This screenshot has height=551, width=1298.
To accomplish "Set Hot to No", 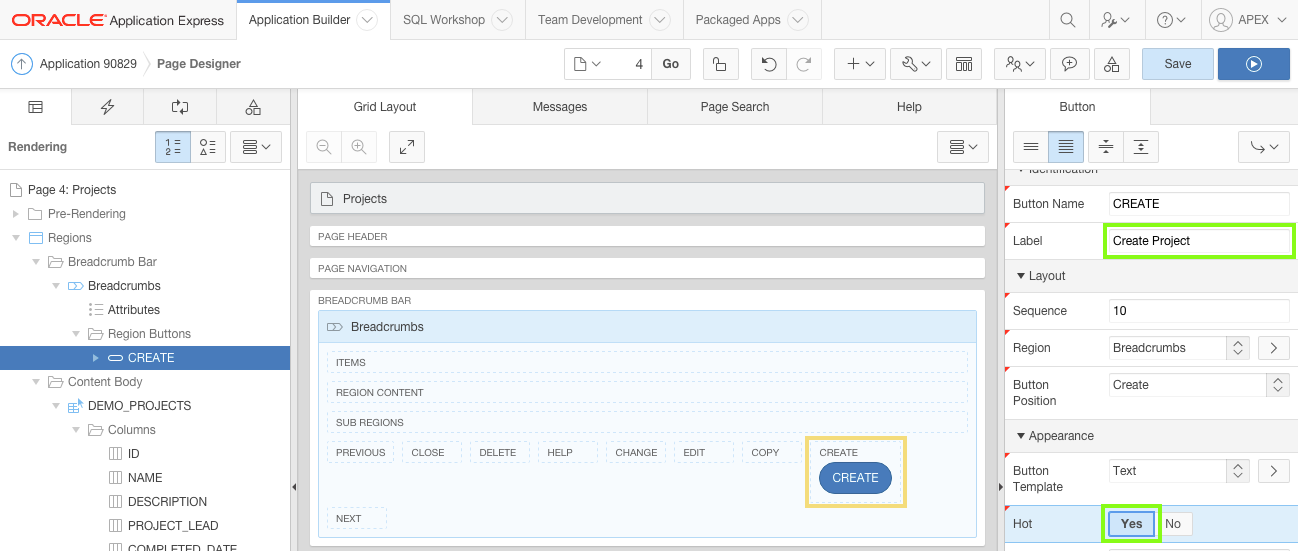I will 1173,524.
